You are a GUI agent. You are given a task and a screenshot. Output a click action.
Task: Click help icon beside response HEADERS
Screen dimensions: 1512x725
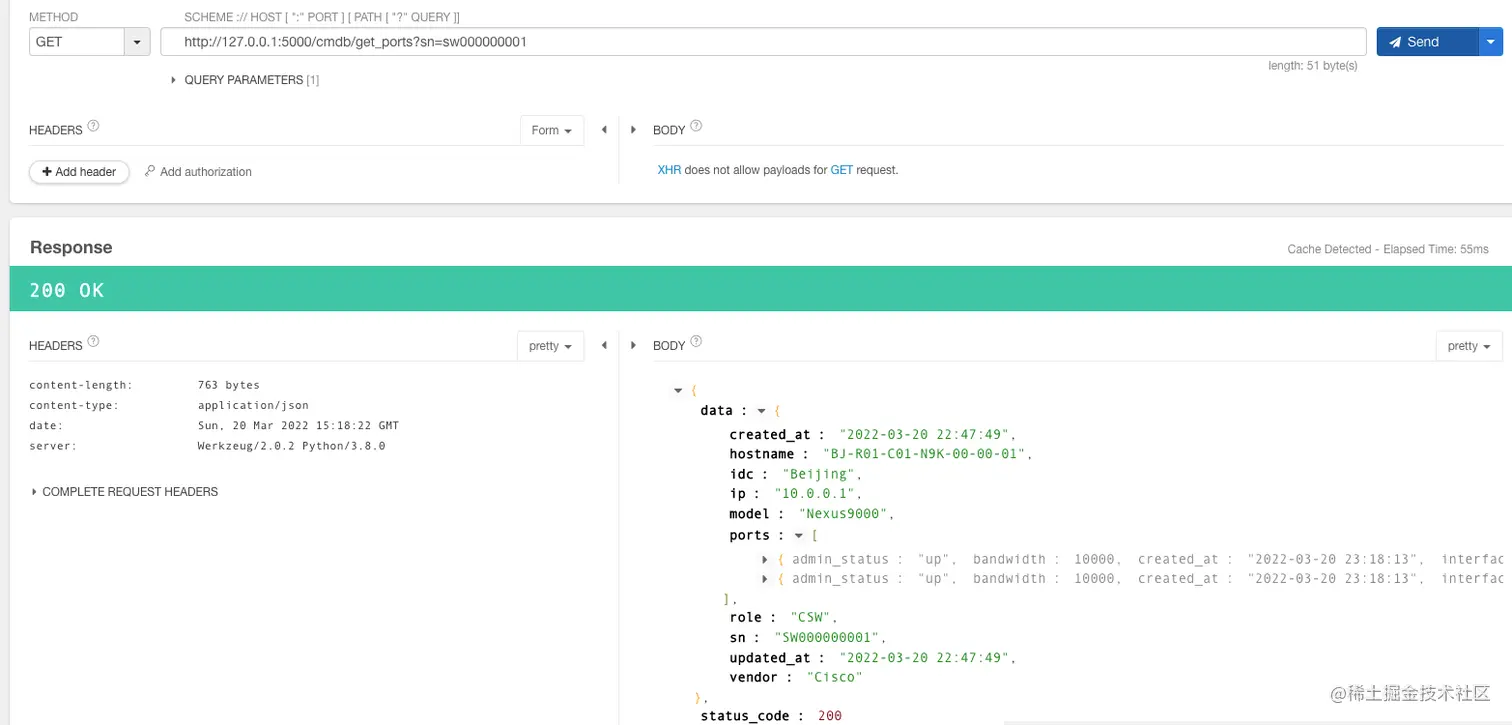pyautogui.click(x=94, y=342)
